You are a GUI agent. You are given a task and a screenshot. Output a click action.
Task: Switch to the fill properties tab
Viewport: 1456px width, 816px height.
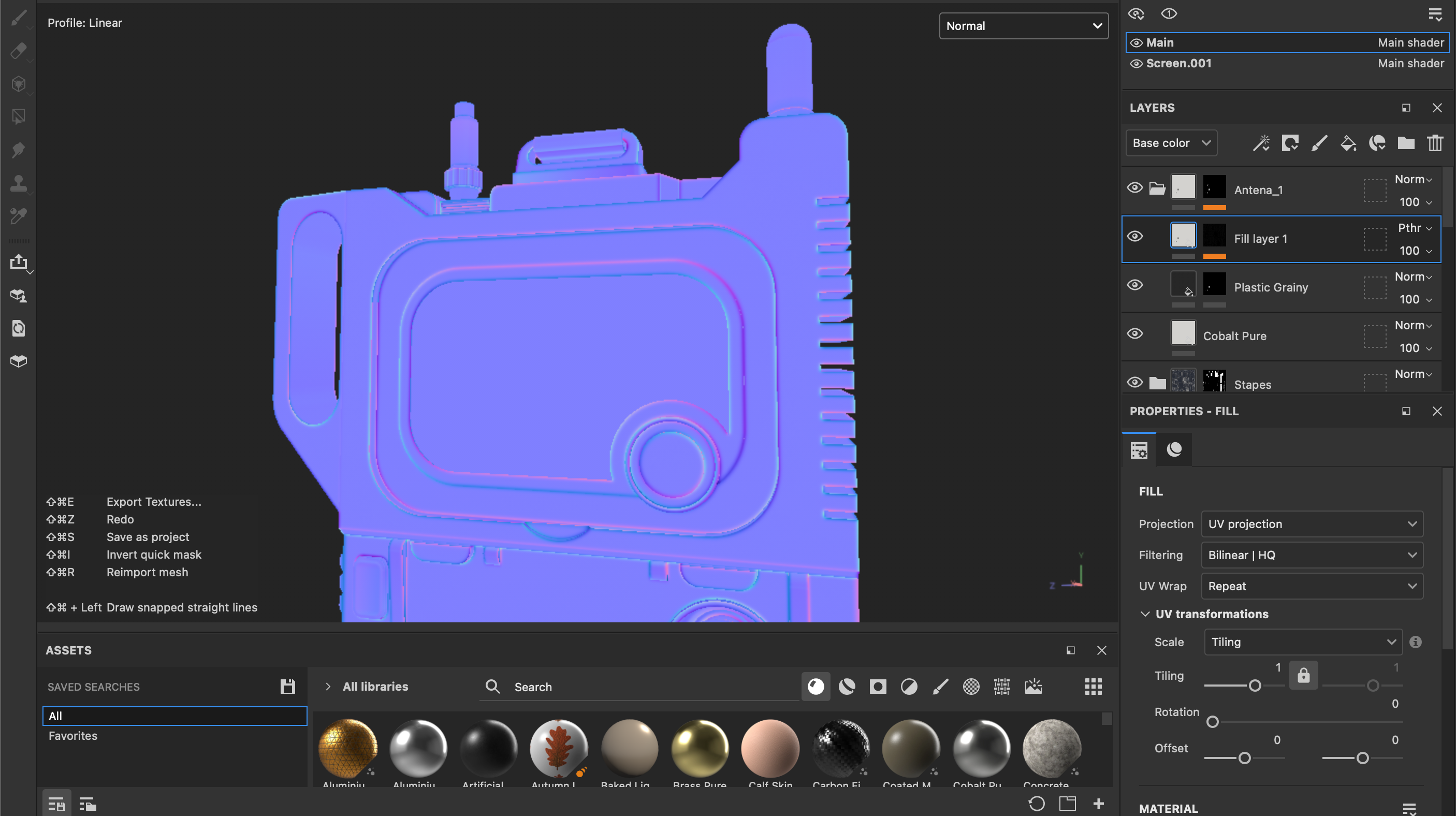(x=1139, y=450)
